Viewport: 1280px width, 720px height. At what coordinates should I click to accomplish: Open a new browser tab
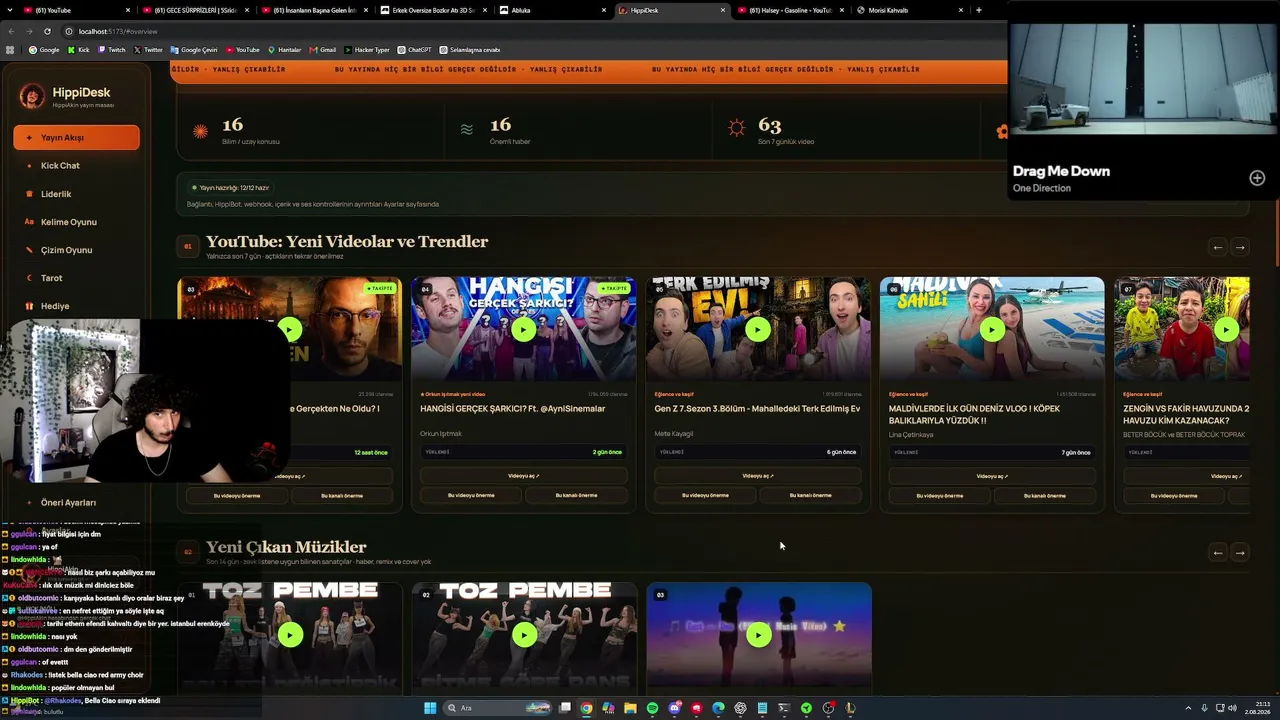click(x=978, y=10)
